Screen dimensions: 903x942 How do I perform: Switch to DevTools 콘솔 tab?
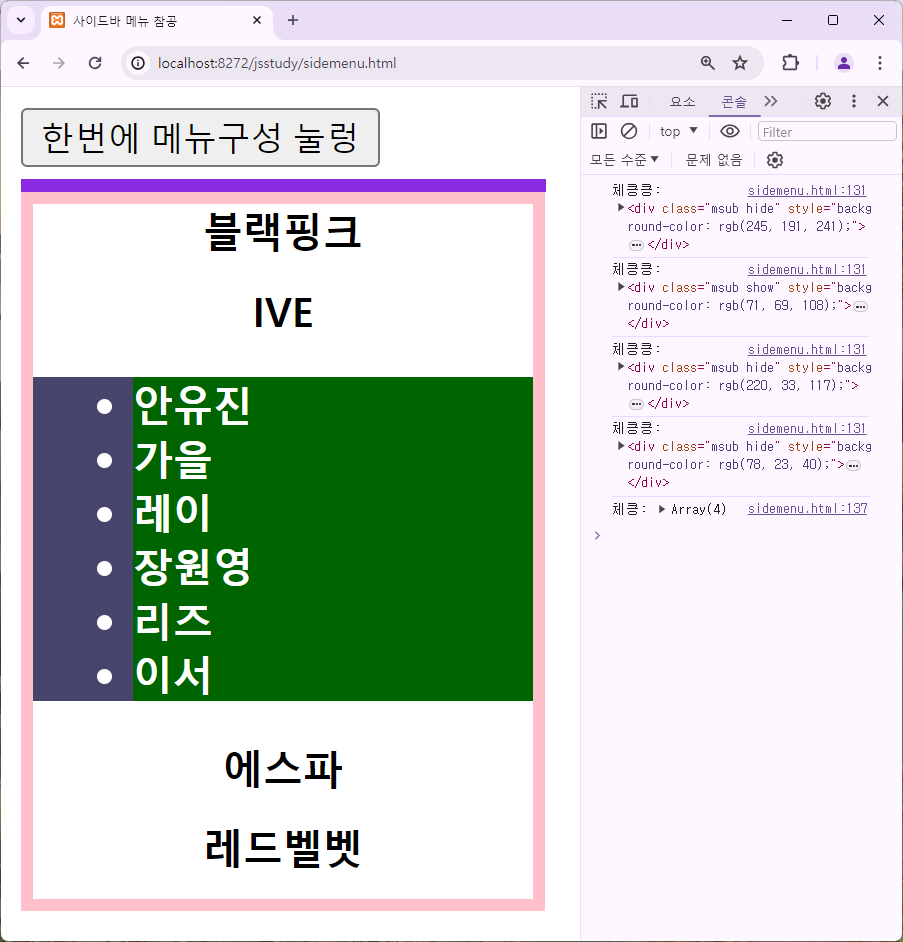(734, 102)
